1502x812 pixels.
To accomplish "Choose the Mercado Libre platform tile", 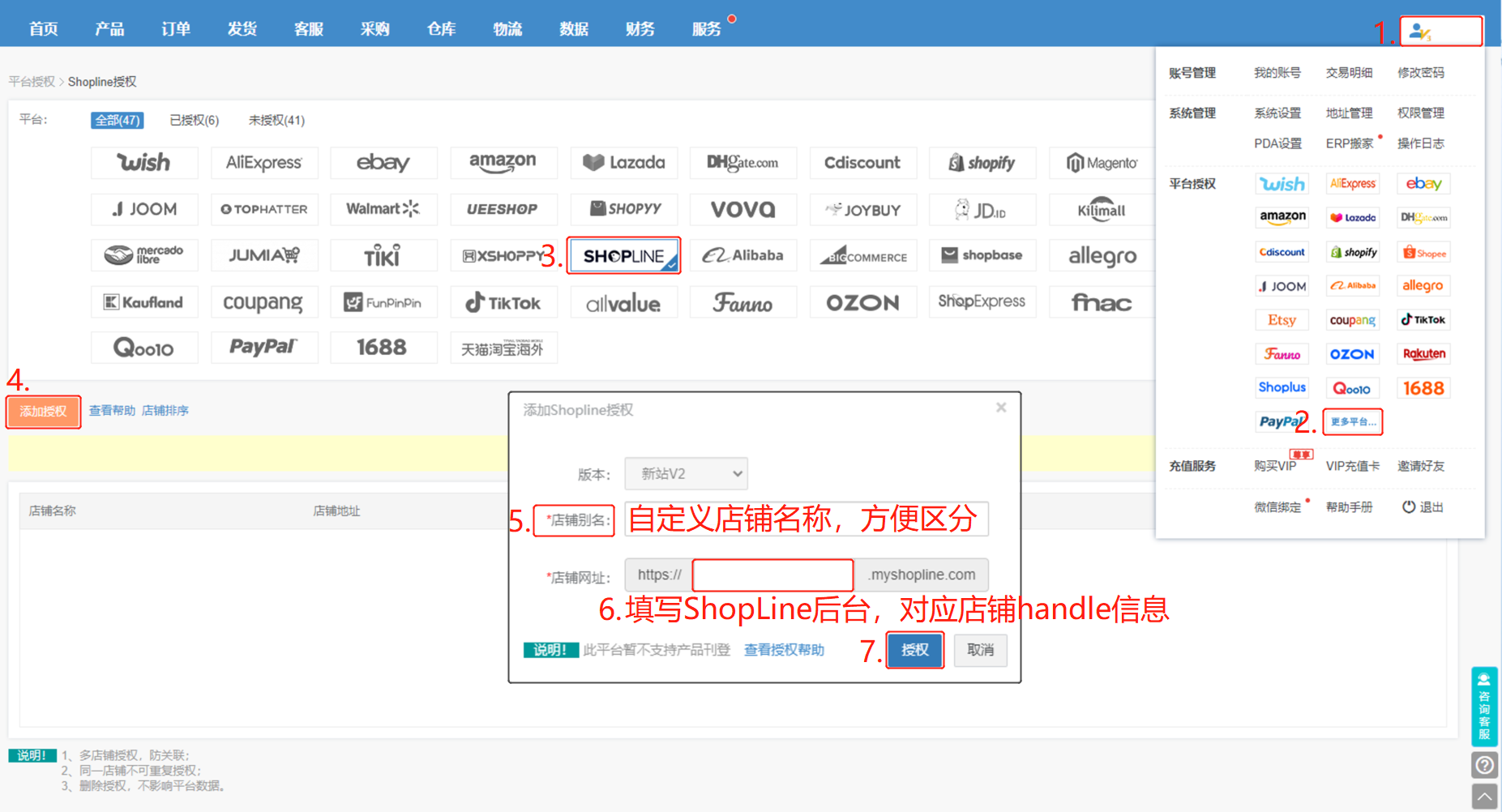I will [x=144, y=255].
